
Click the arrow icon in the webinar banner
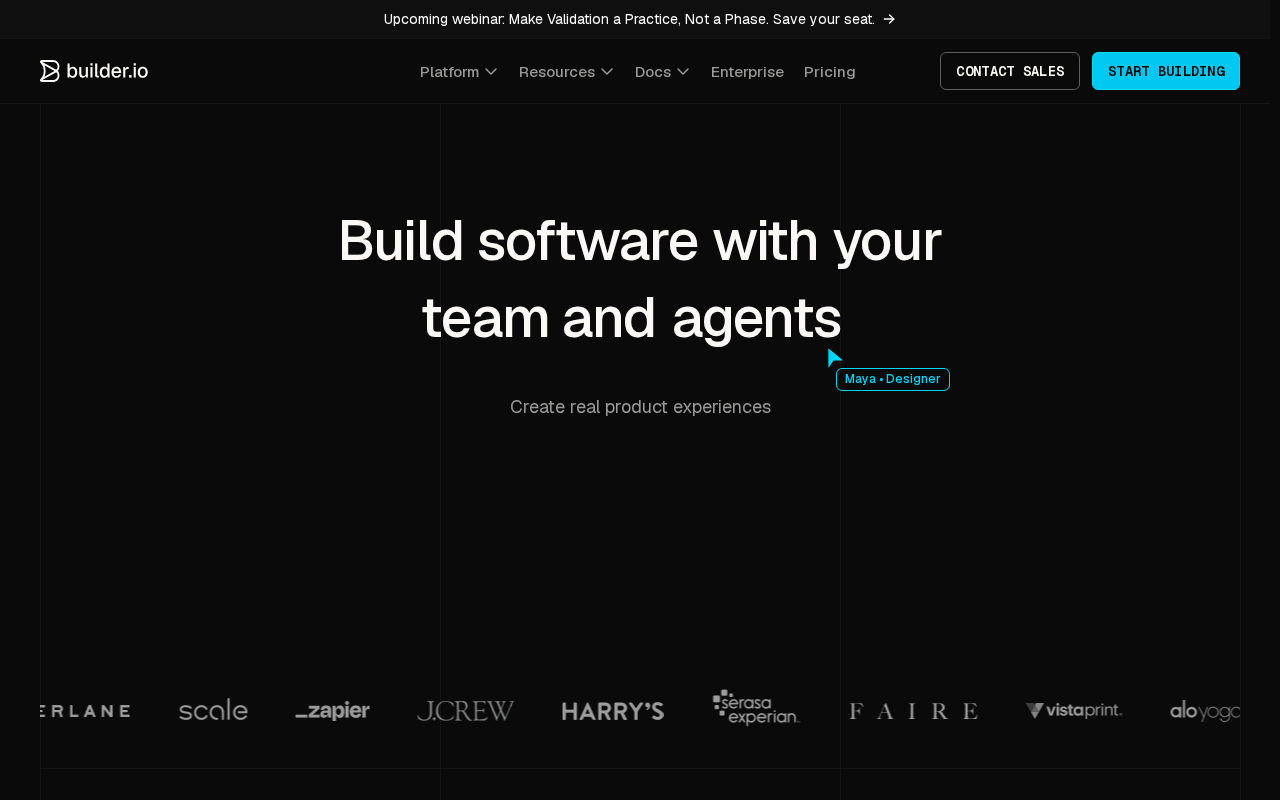coord(889,19)
